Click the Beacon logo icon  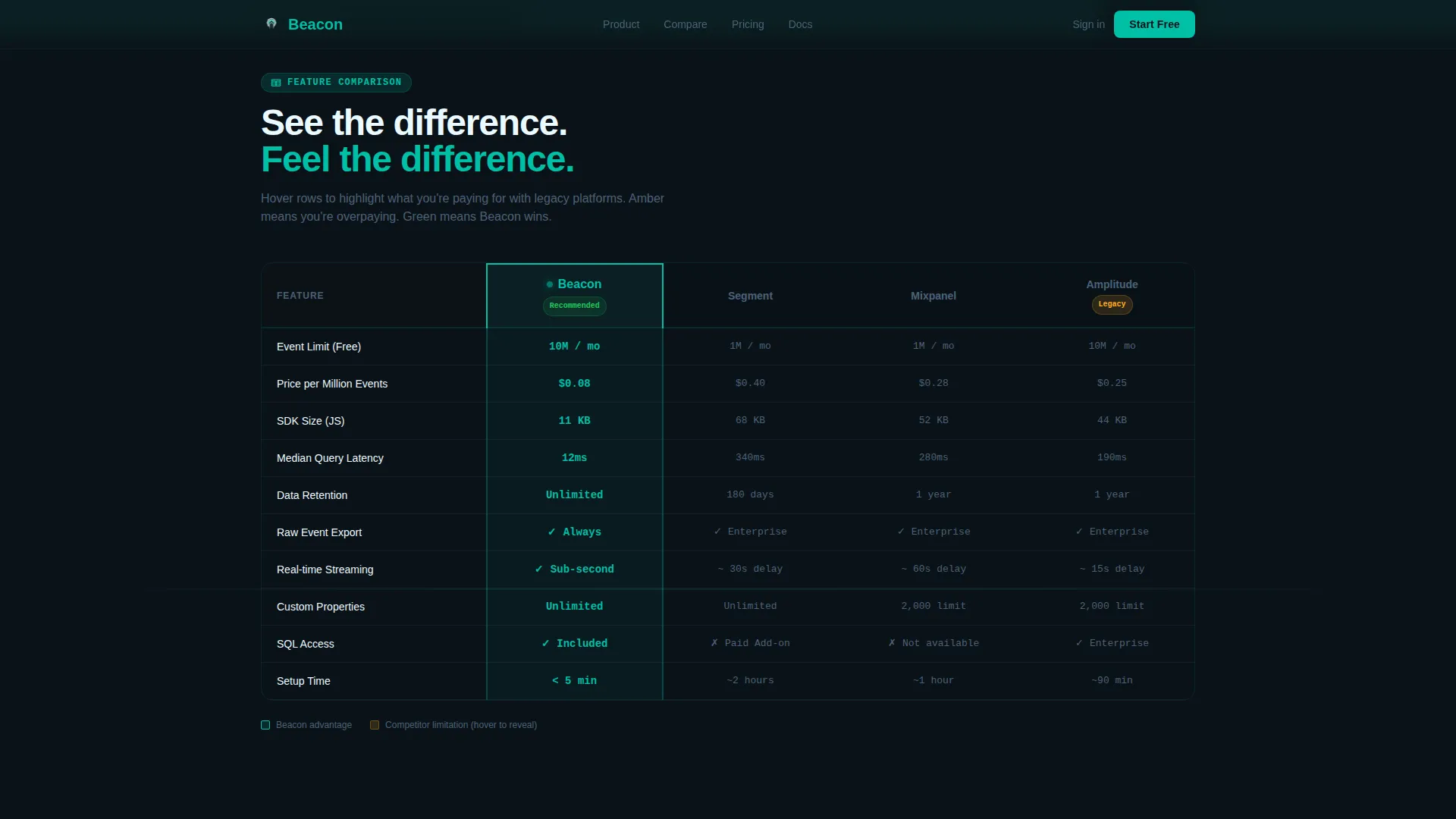coord(271,24)
